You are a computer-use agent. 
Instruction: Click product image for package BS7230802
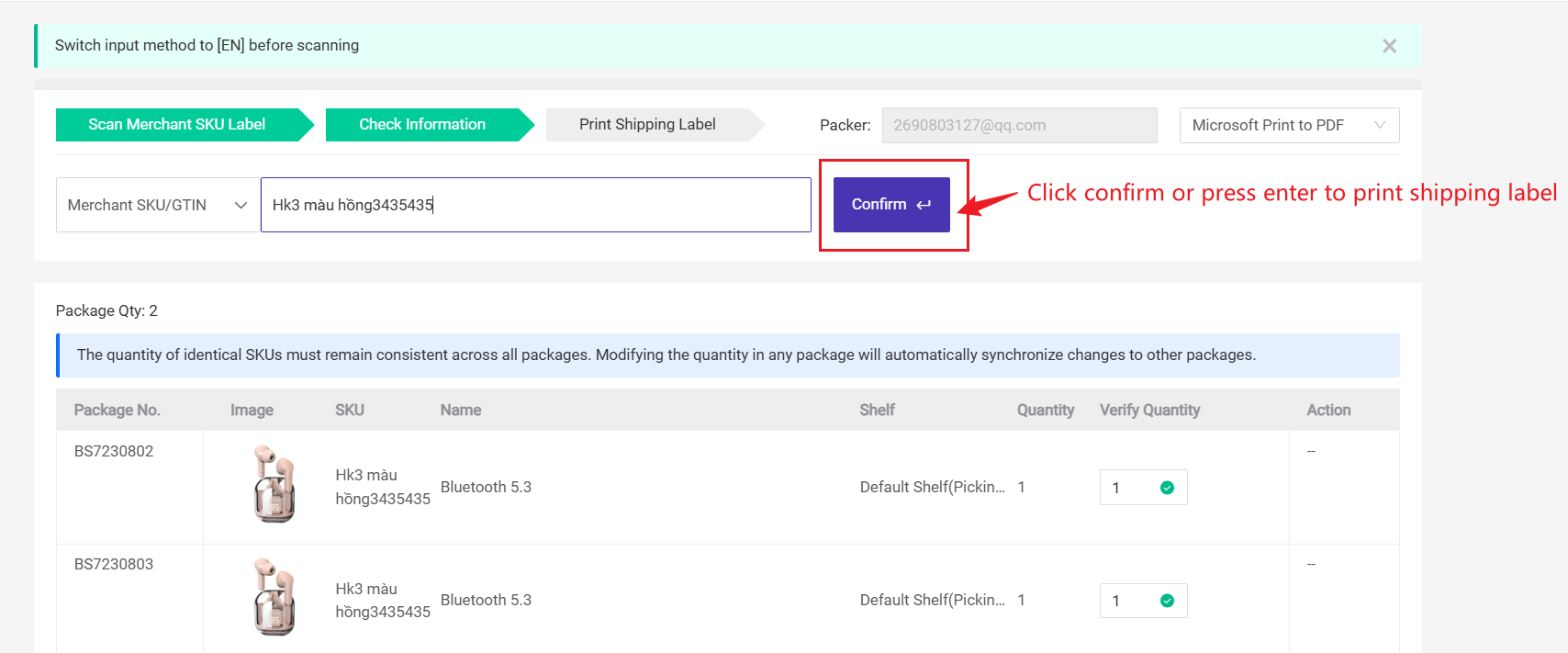coord(274,484)
